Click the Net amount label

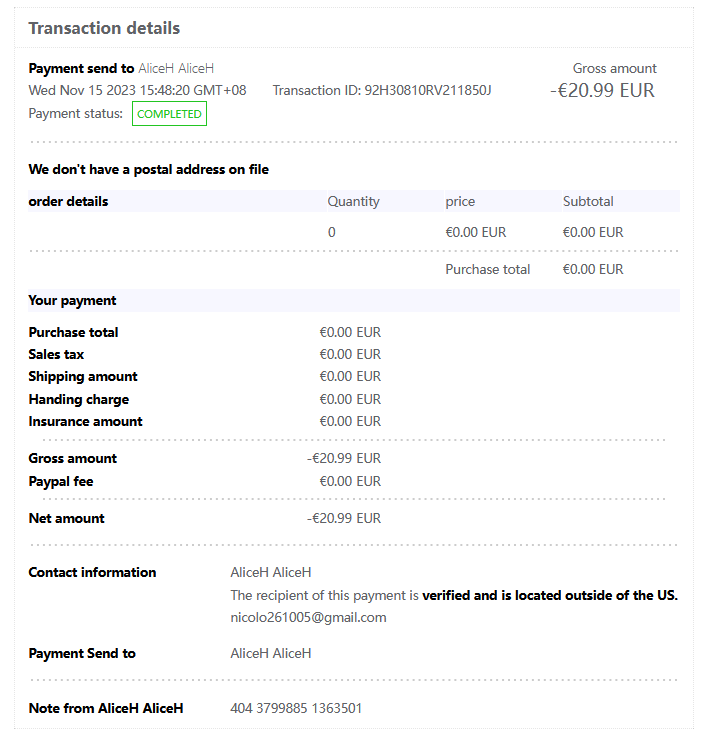(66, 518)
